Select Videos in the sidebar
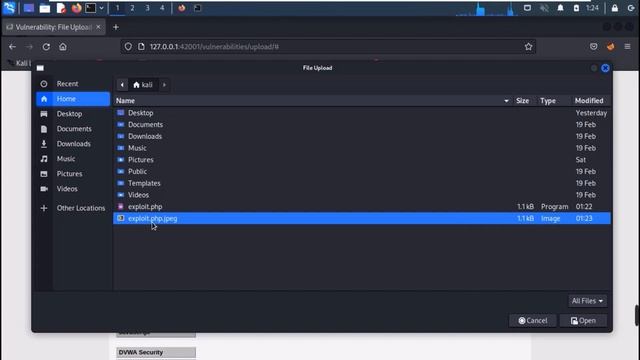This screenshot has width=640, height=360. pos(73,189)
